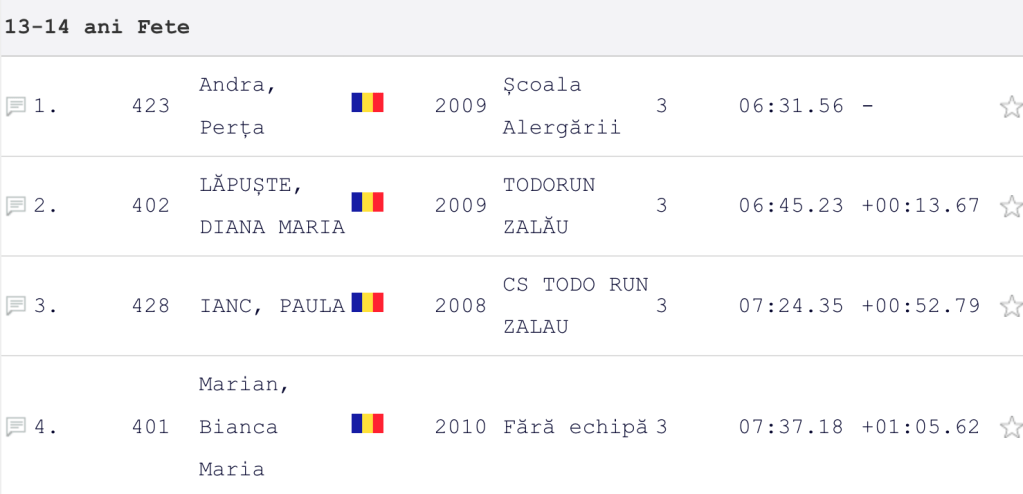Image resolution: width=1023 pixels, height=494 pixels.
Task: Open comment icon for rank 4 row
Action: coord(15,427)
